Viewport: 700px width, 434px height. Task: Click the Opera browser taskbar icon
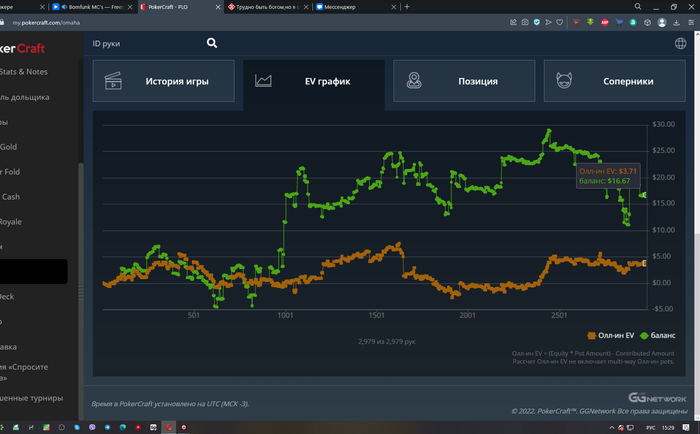168,427
